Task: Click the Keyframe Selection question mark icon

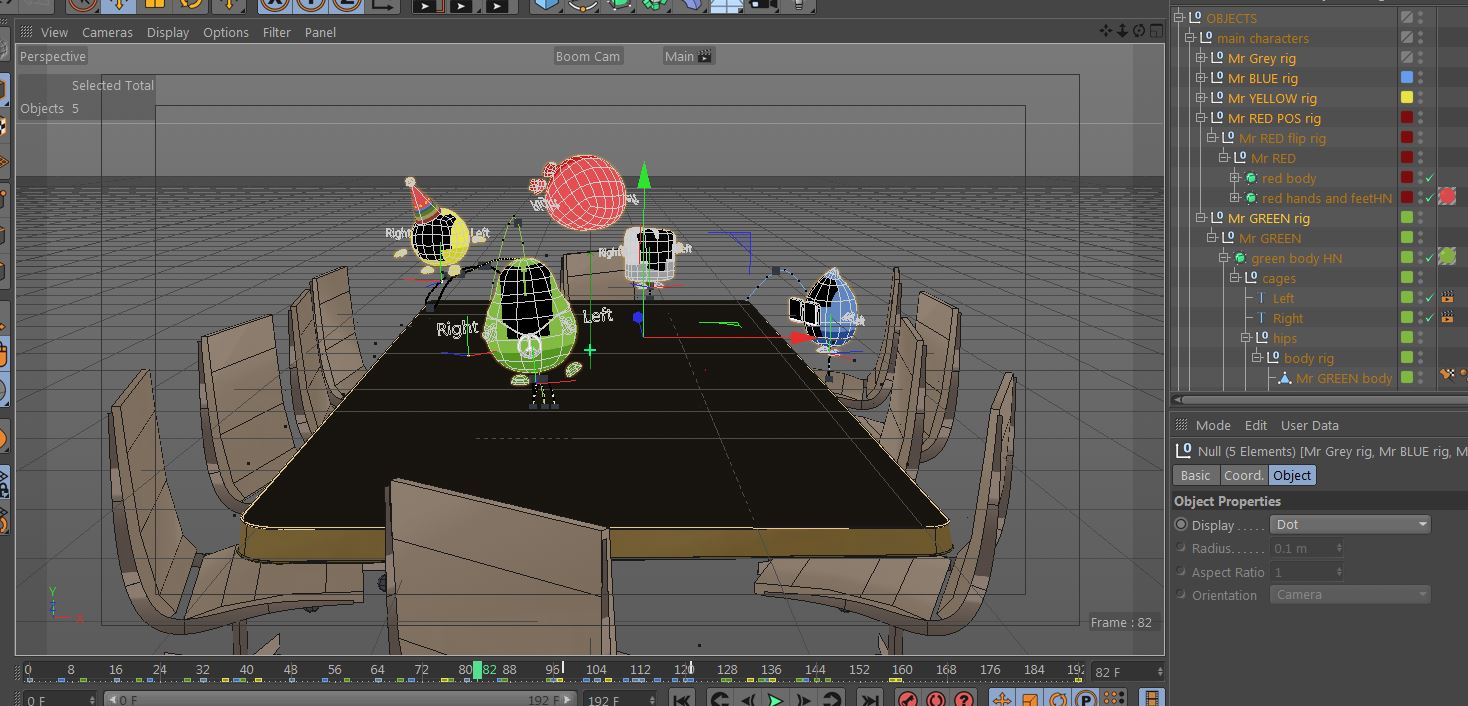Action: (964, 699)
